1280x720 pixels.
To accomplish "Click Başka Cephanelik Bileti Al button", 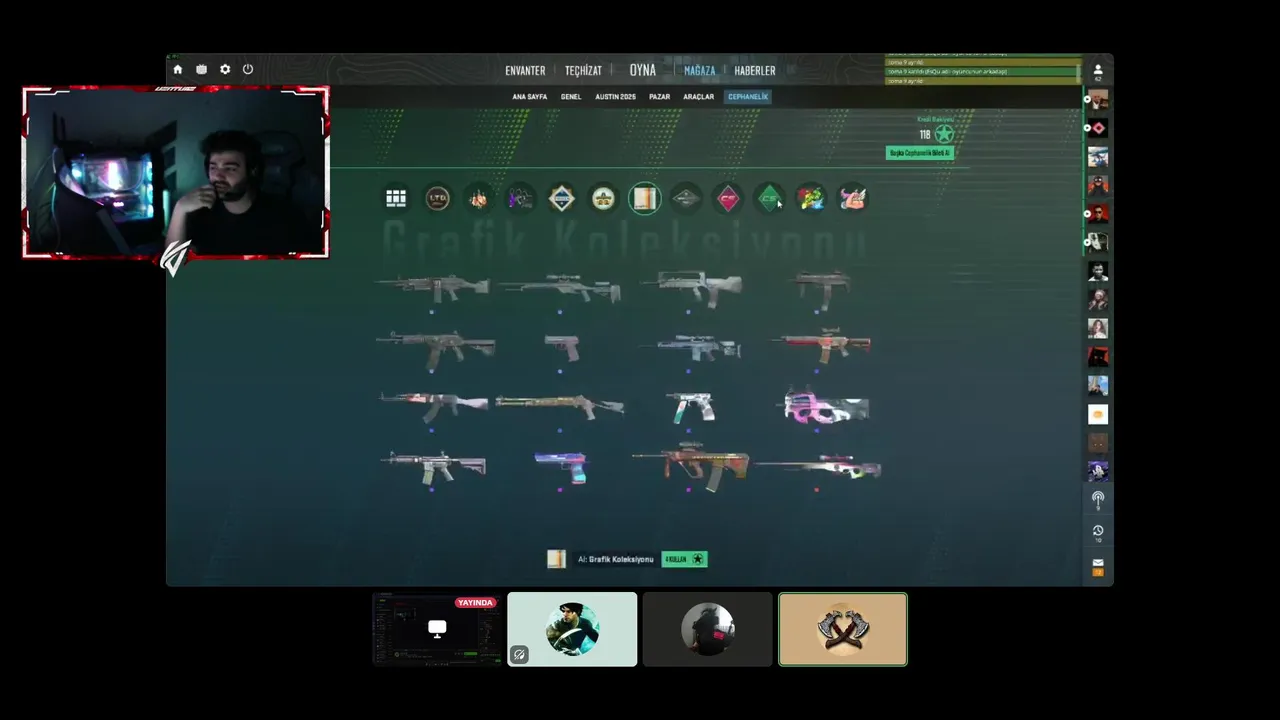I will pos(919,153).
